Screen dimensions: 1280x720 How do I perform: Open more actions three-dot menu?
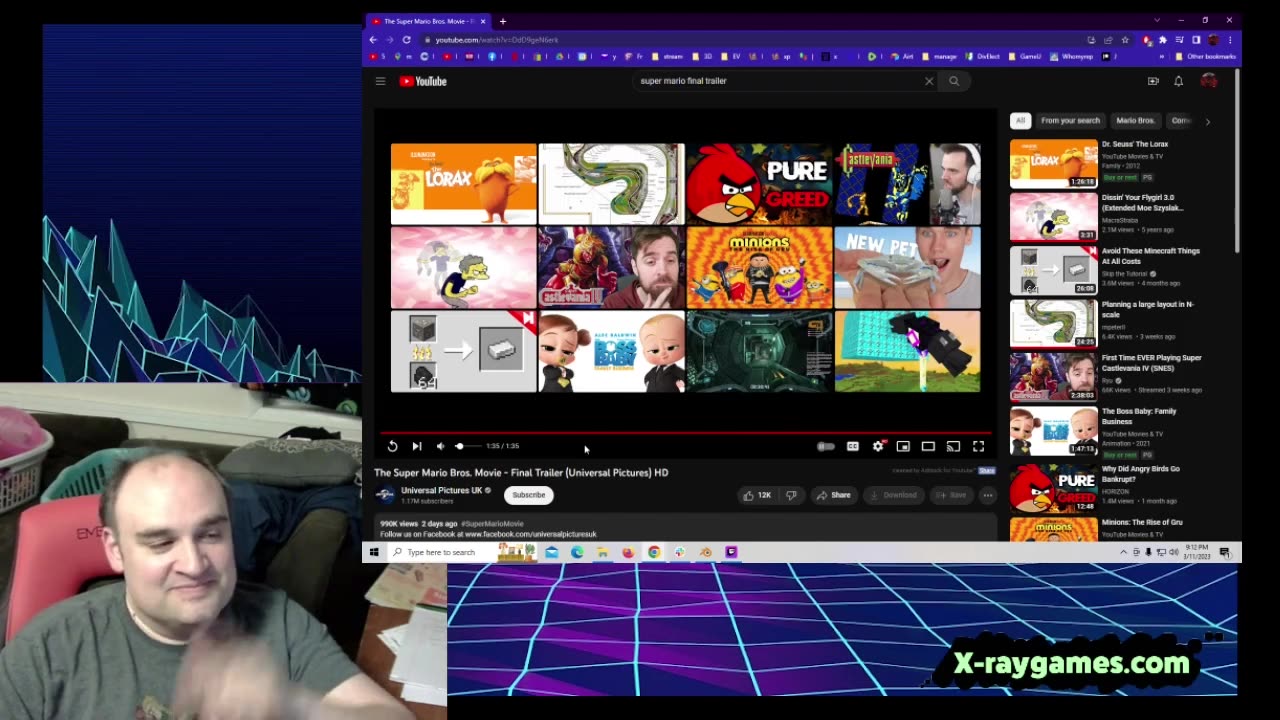point(987,495)
